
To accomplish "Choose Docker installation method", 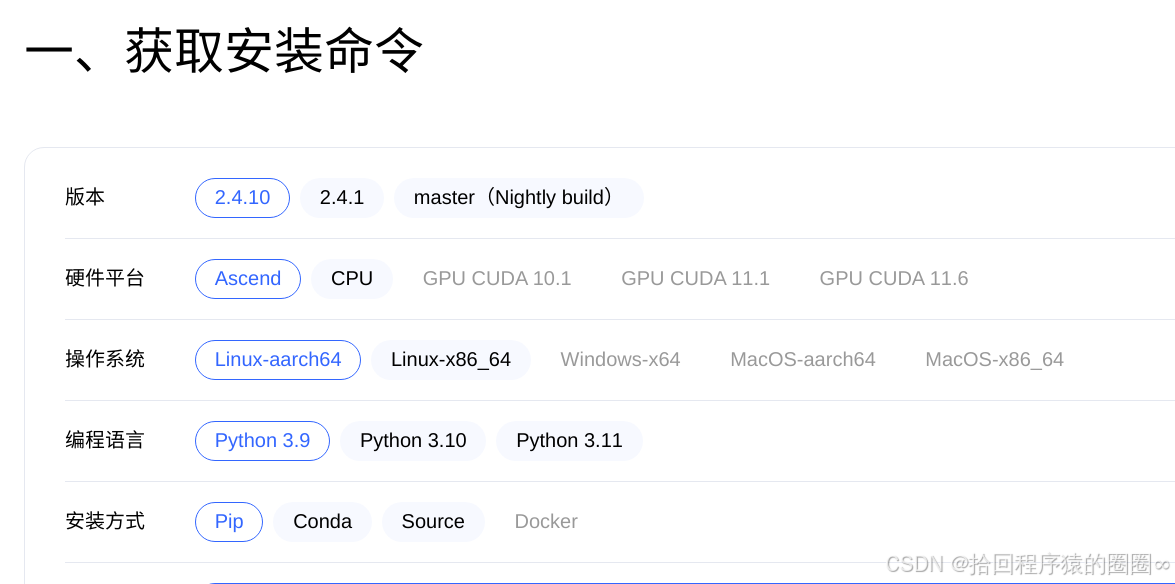I will pyautogui.click(x=546, y=522).
